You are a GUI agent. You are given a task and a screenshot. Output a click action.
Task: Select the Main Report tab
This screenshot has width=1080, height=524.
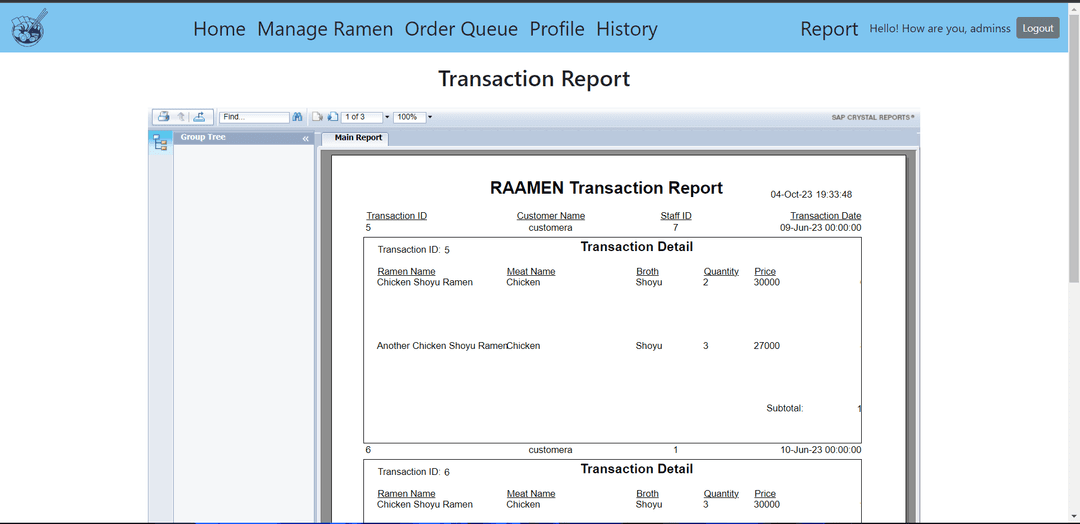357,138
